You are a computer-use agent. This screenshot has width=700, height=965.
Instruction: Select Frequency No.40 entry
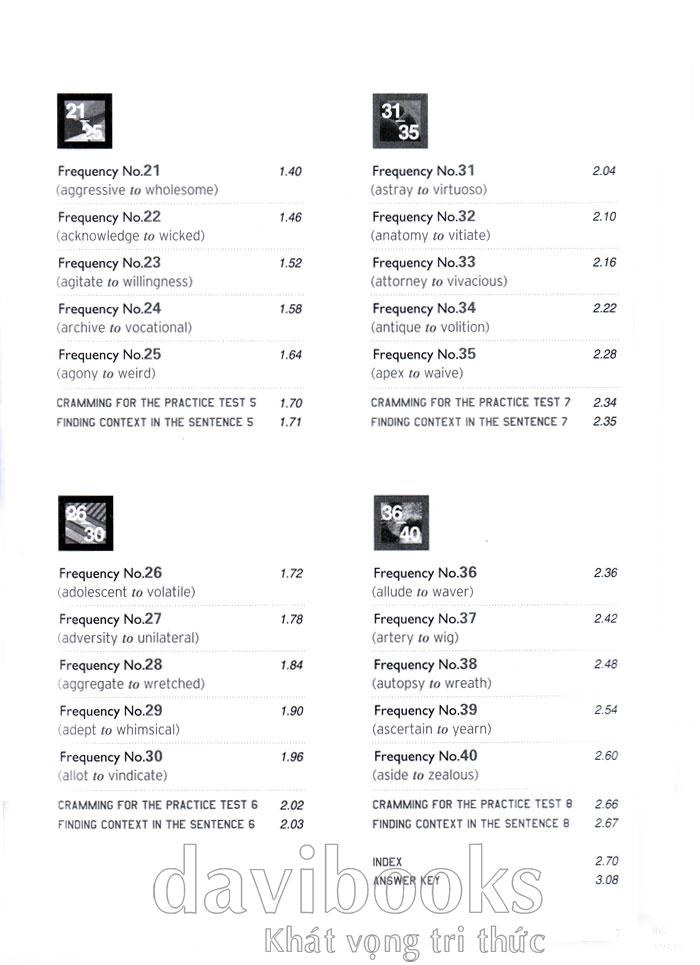point(425,757)
